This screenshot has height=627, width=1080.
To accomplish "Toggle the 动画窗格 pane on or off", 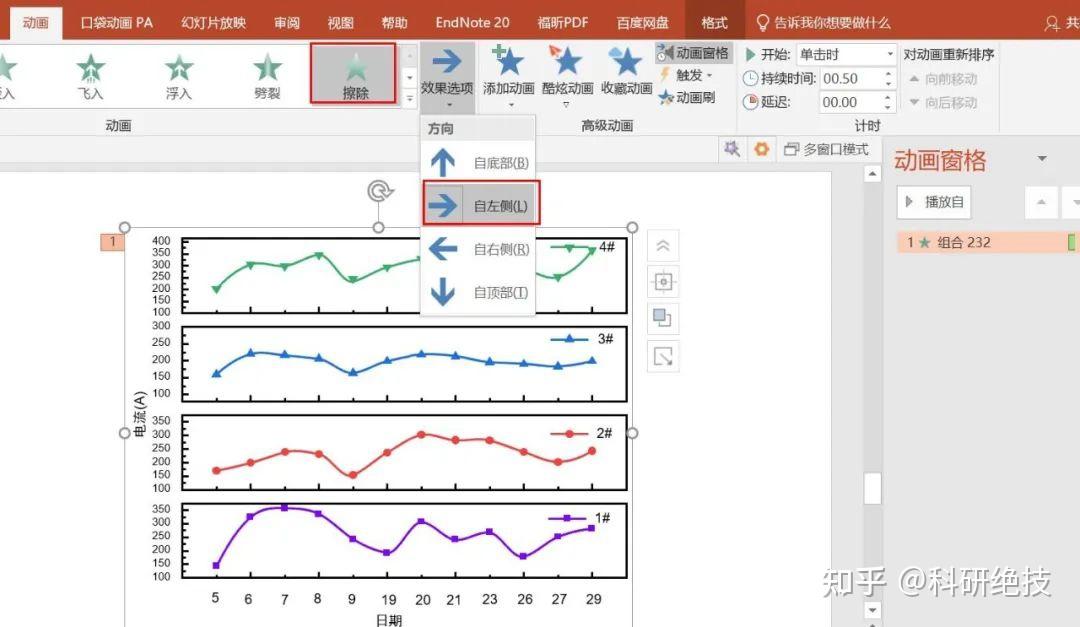I will click(x=697, y=52).
